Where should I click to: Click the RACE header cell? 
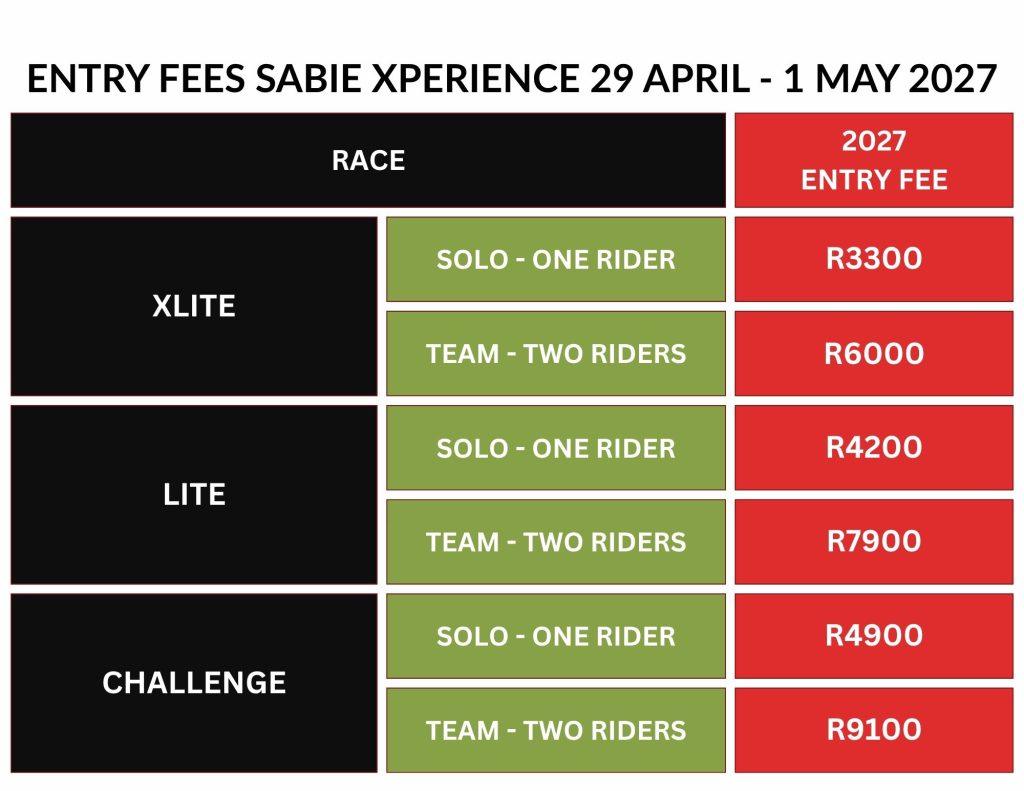[x=368, y=160]
